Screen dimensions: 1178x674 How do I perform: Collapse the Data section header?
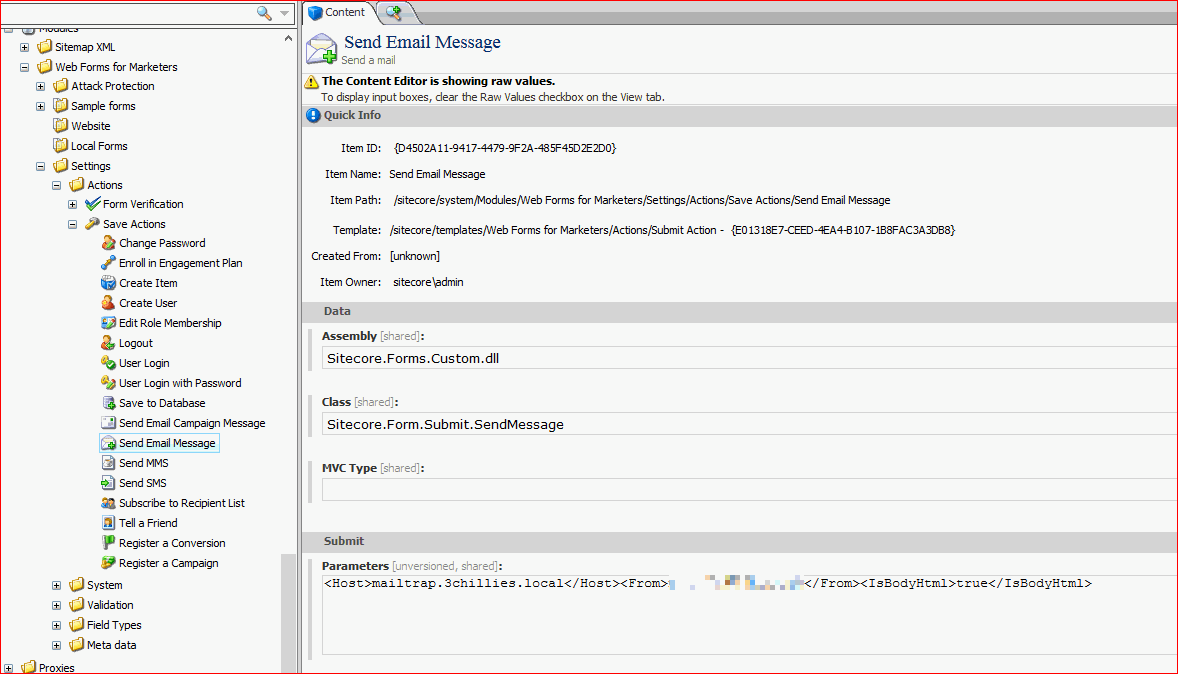740,311
